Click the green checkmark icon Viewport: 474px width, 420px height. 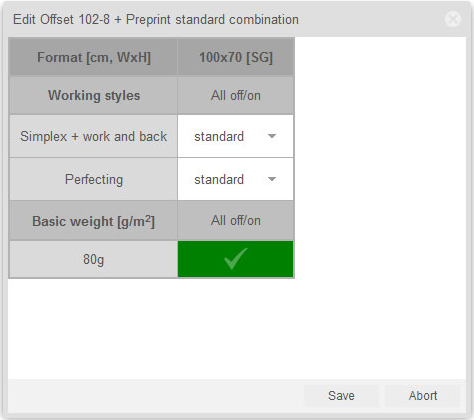[x=236, y=258]
